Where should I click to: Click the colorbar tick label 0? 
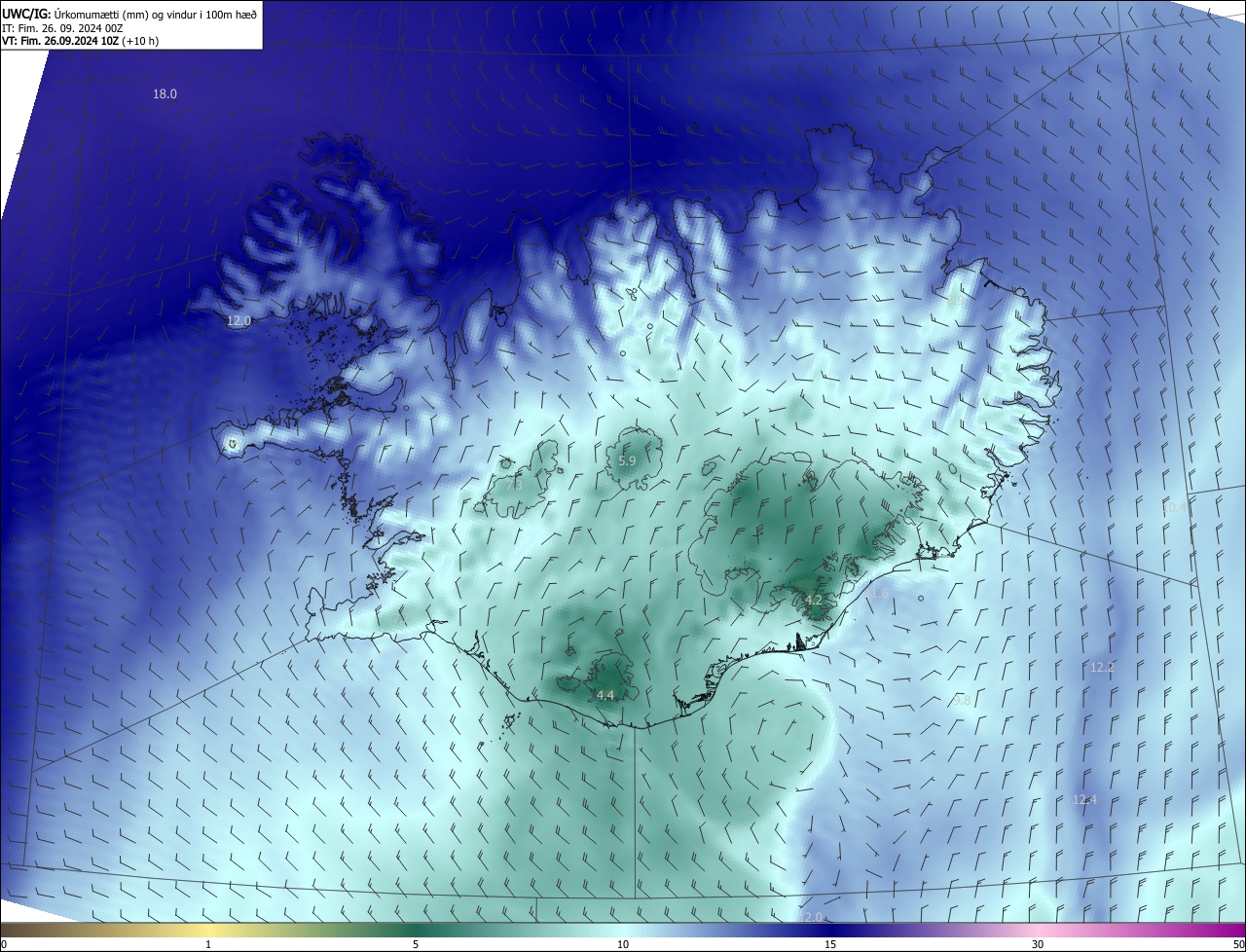[x=3, y=944]
